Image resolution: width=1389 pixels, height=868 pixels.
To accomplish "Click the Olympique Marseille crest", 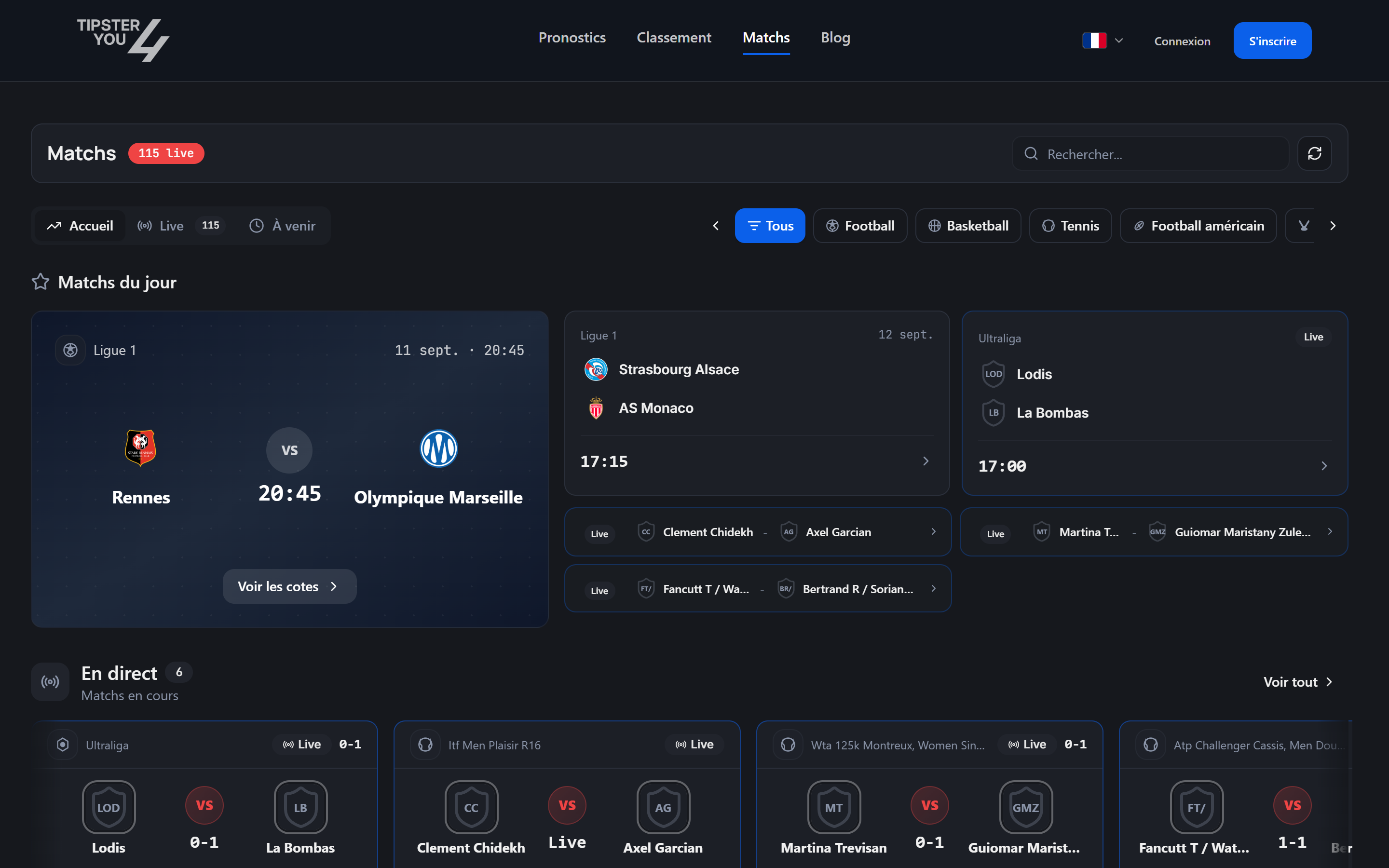I will click(x=438, y=448).
